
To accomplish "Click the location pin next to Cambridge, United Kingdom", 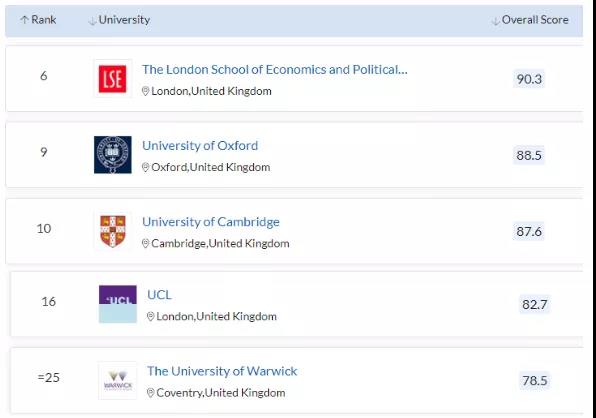I will [x=145, y=243].
